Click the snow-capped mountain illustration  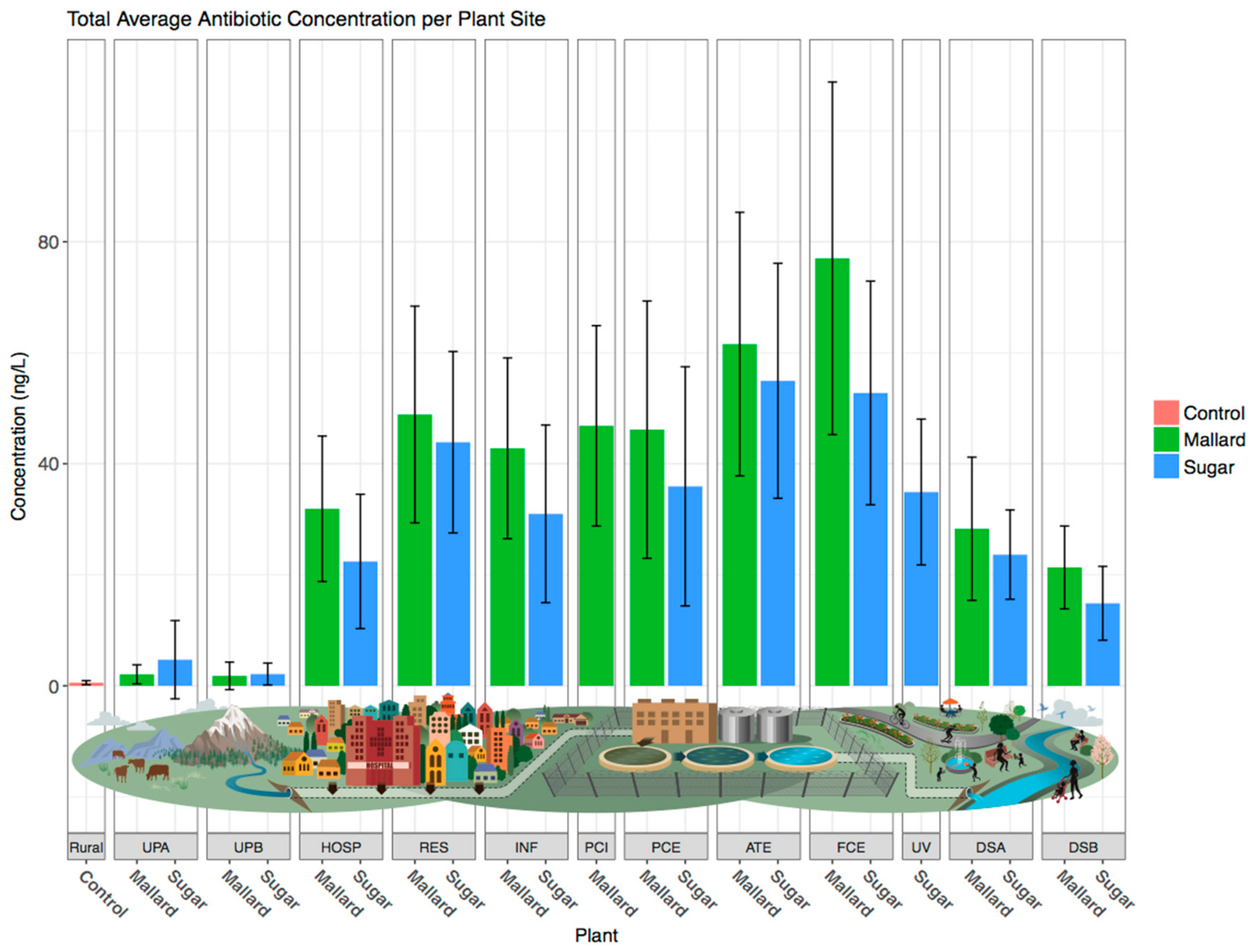click(233, 728)
